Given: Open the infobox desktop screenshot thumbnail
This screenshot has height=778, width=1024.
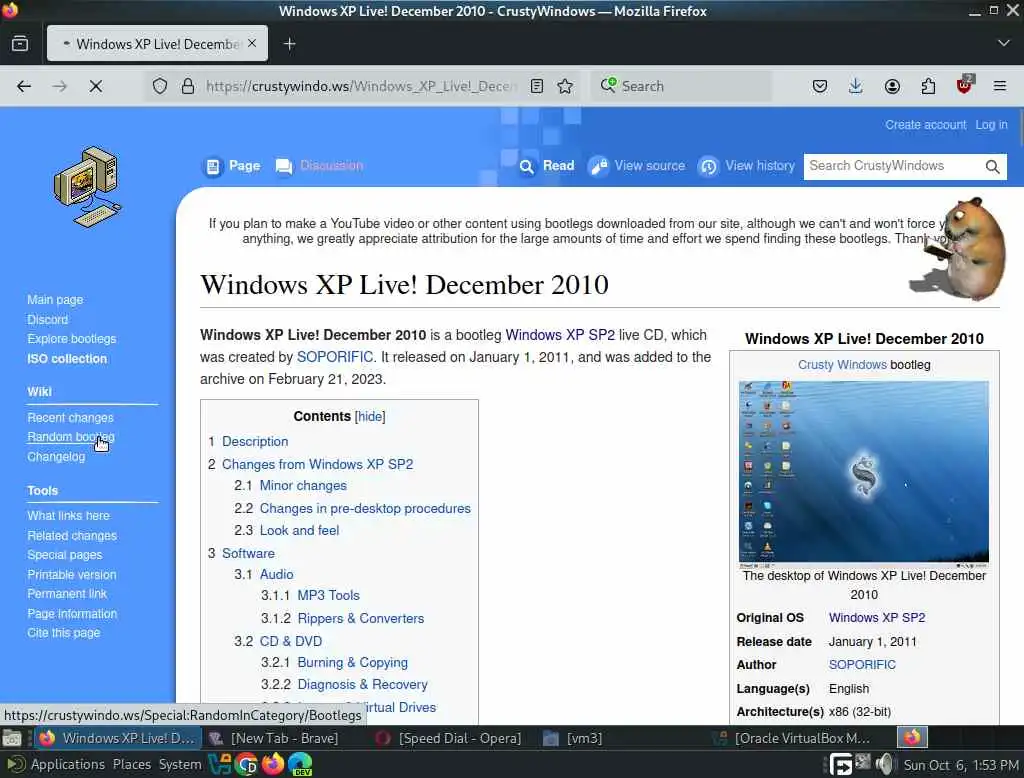Looking at the screenshot, I should coord(863,473).
